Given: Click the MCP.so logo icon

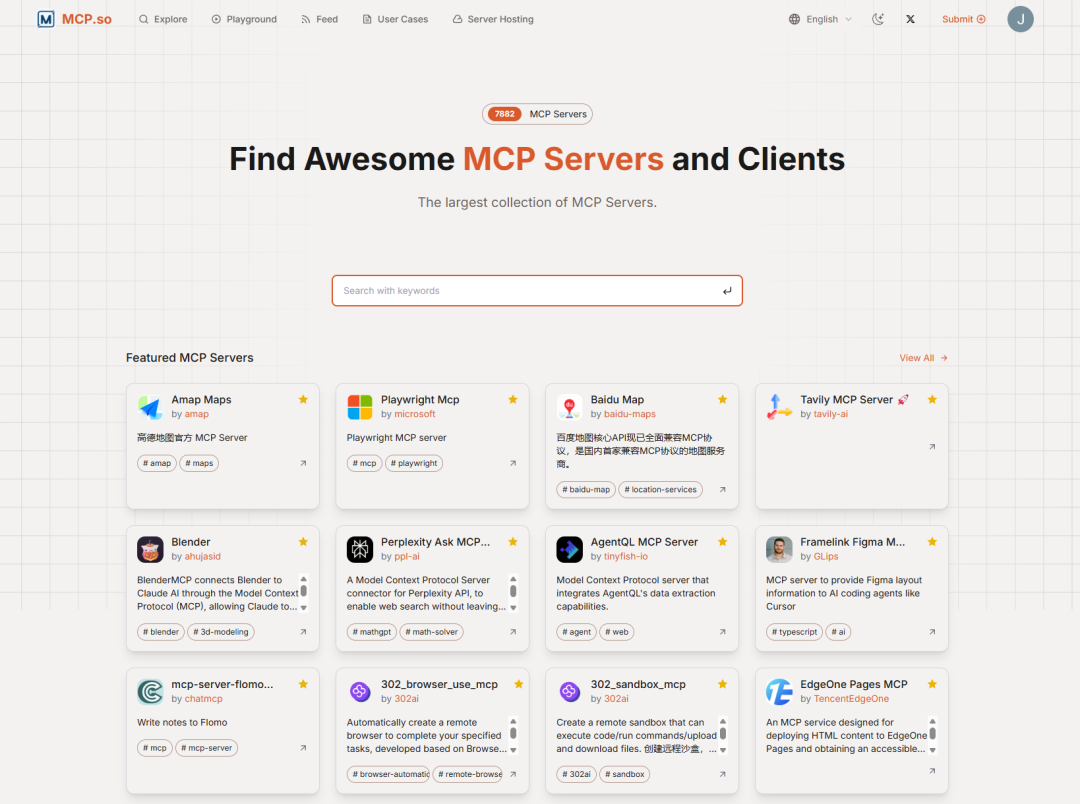Looking at the screenshot, I should point(44,18).
